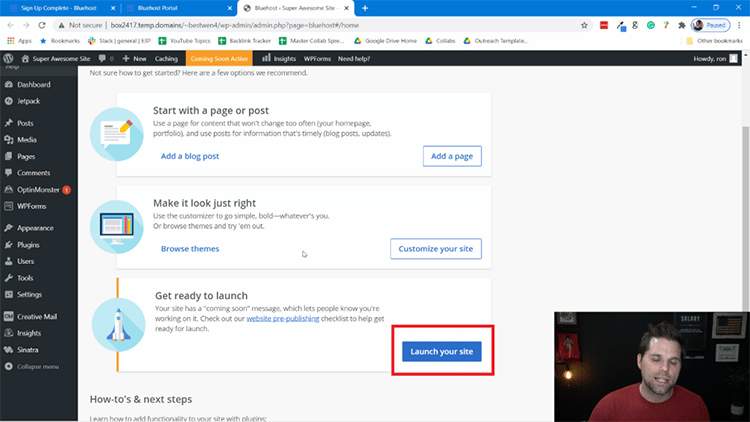Screen dimensions: 750x422
Task: Expand the New content menu in admin bar
Action: pos(134,58)
